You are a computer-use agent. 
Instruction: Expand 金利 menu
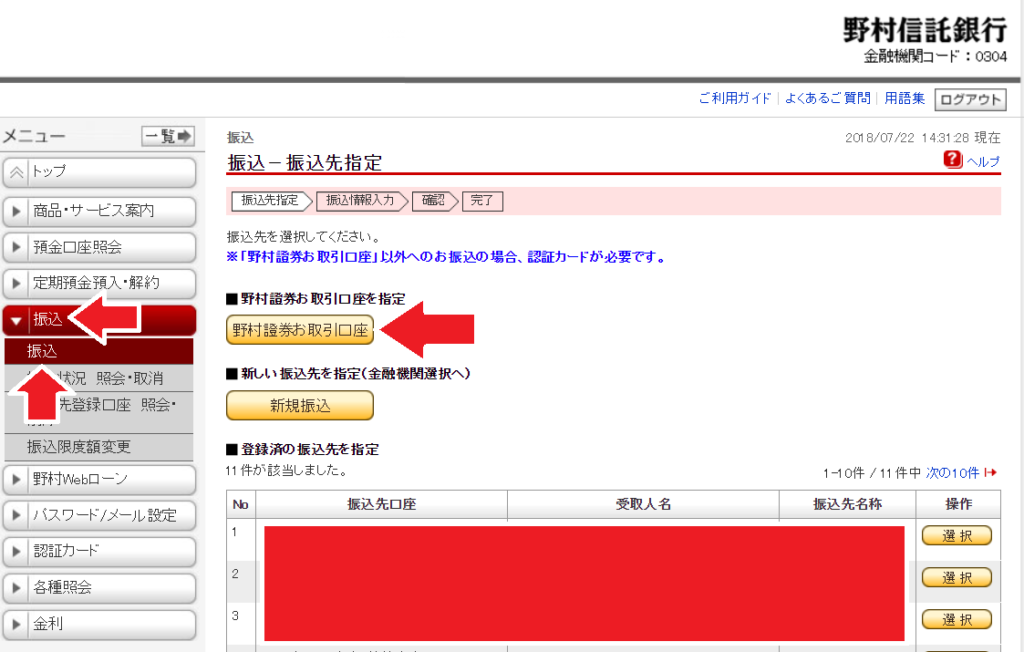click(99, 625)
